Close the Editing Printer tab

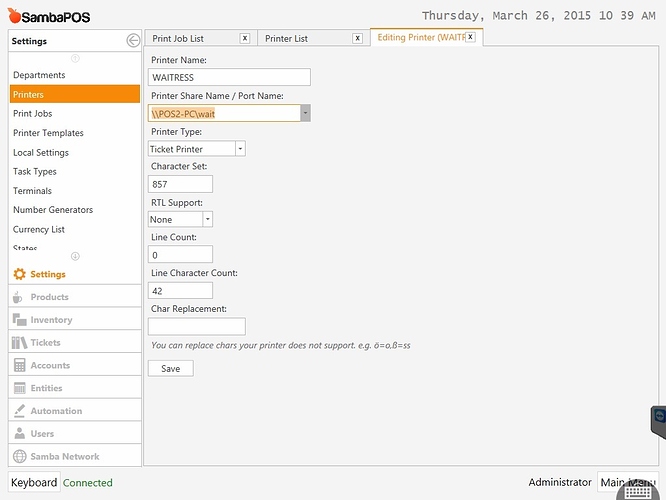470,37
